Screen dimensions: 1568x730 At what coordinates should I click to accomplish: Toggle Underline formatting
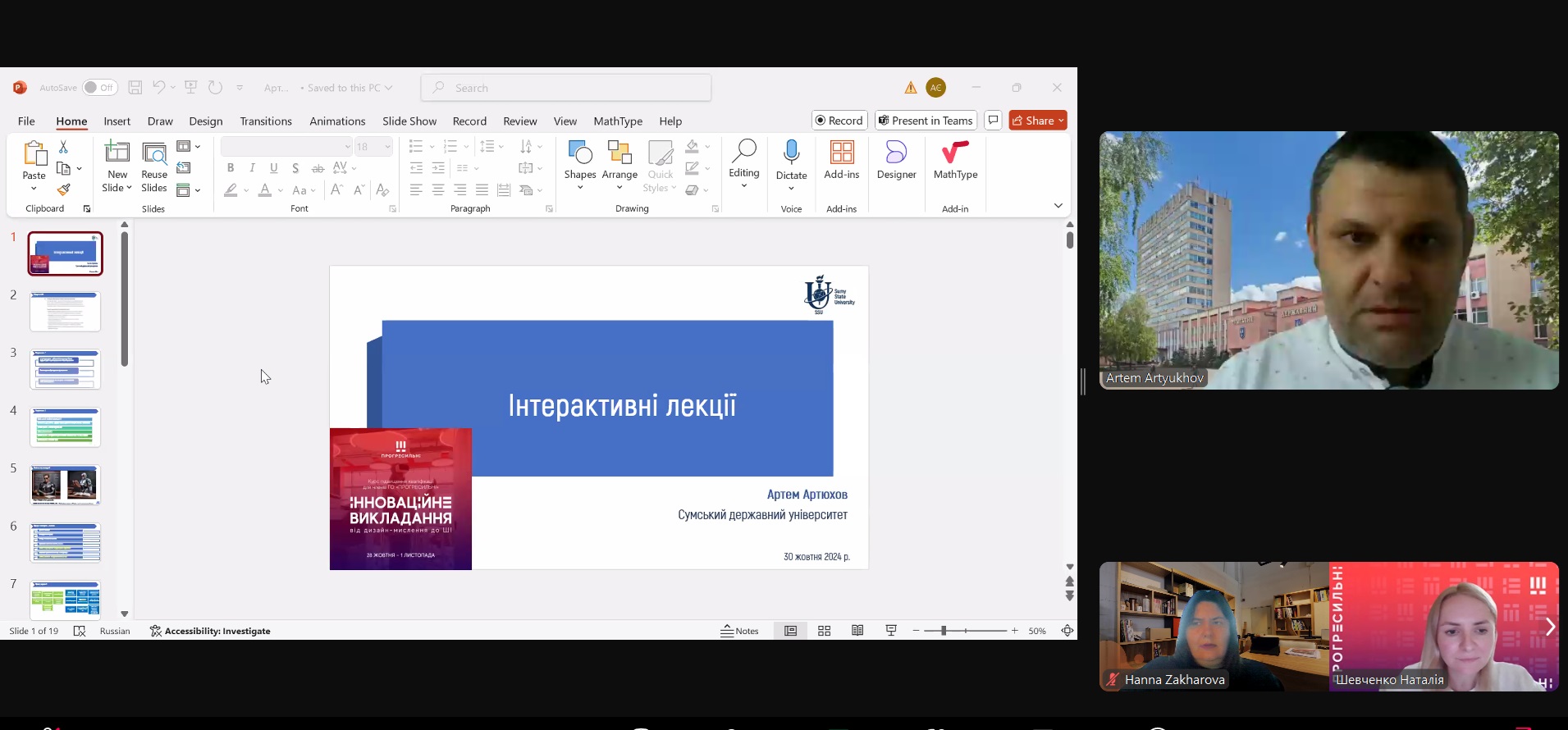tap(274, 168)
